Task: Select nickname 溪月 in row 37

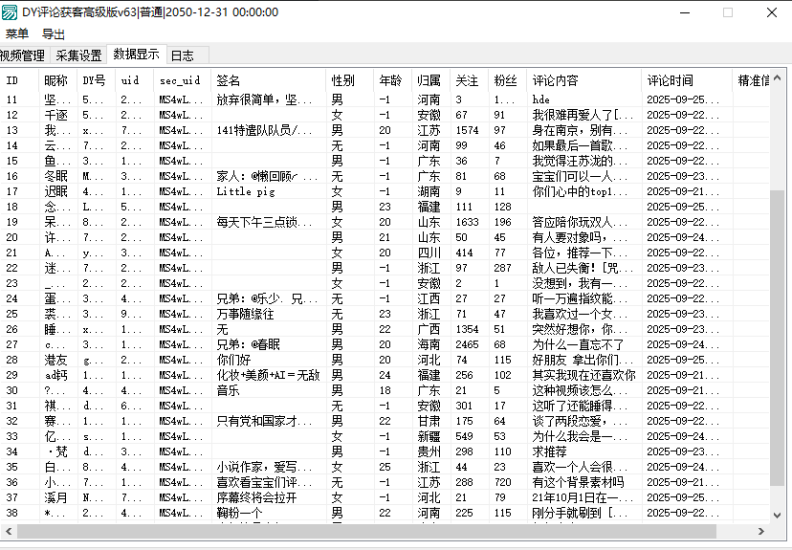Action: (x=56, y=497)
